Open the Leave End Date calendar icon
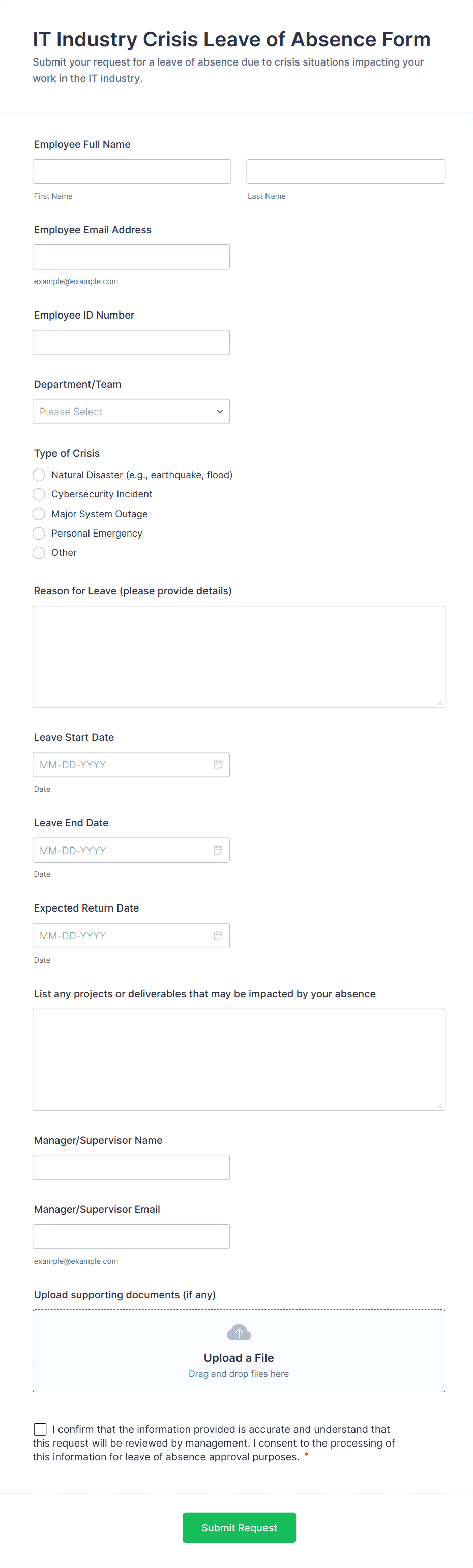Screen dimensions: 473x1568 pyautogui.click(x=218, y=851)
